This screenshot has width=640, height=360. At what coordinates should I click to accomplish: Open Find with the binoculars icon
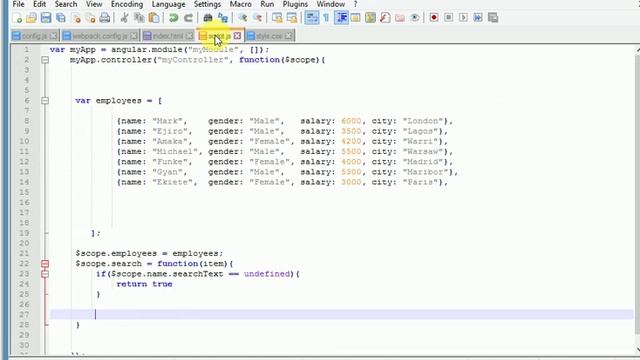[208, 18]
